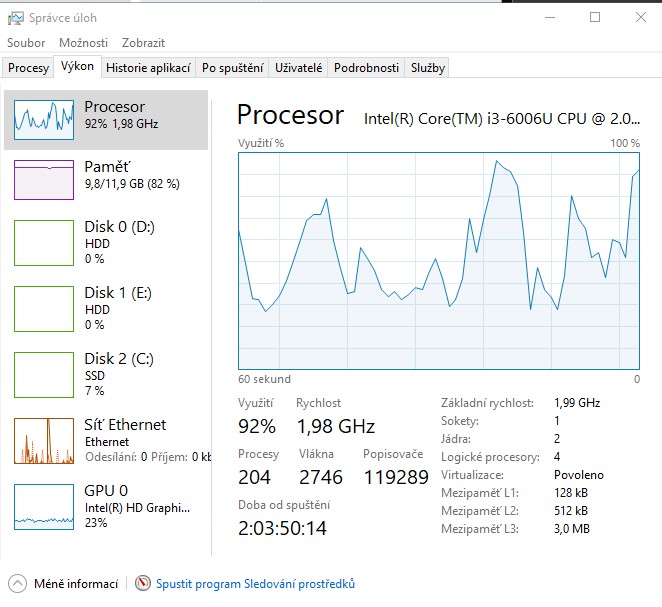This screenshot has height=607, width=662.
Task: Click the Mezipaměť L2 512 kB value
Action: tap(570, 511)
